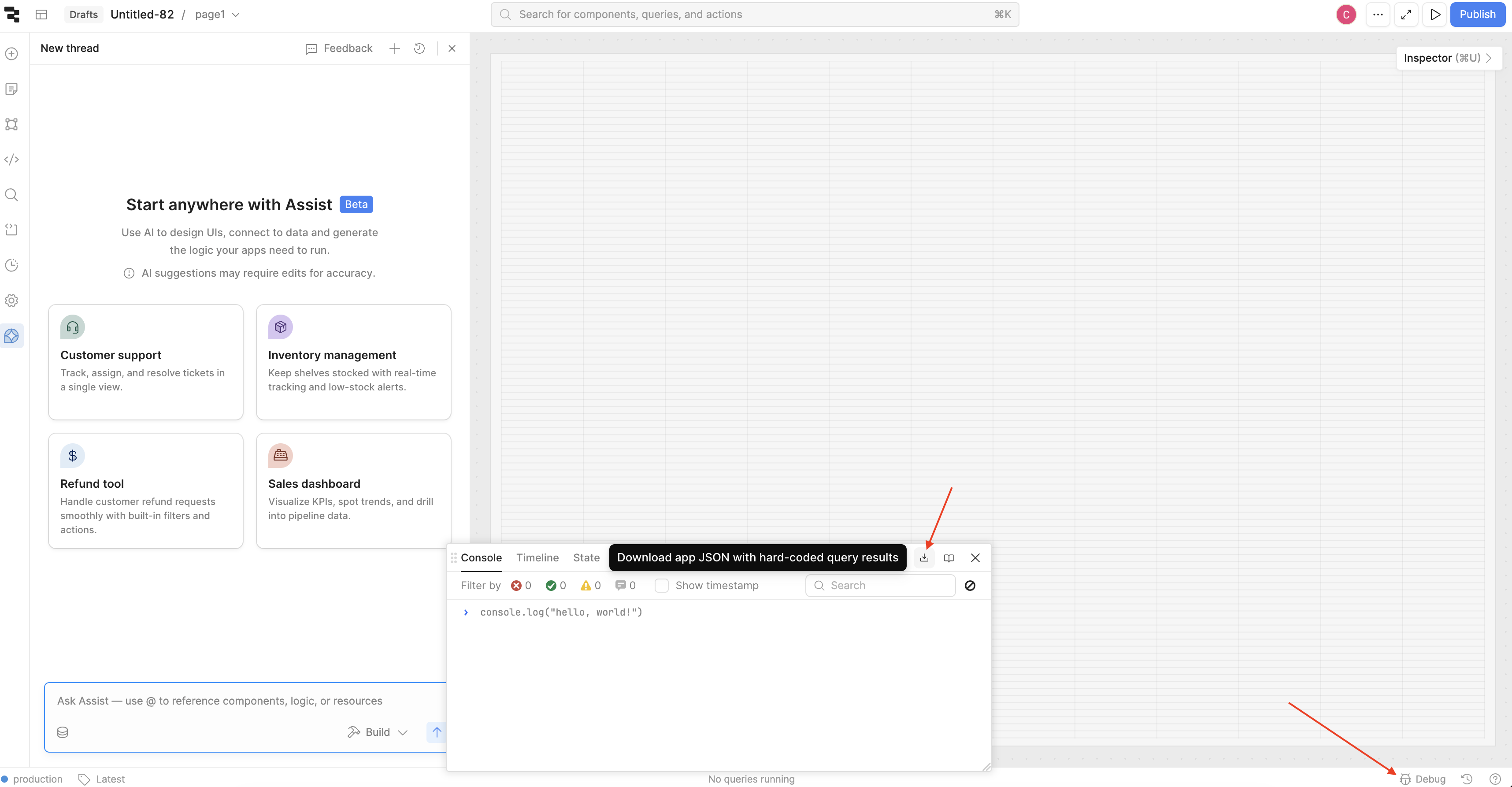
Task: Filter console by success messages
Action: 556,586
